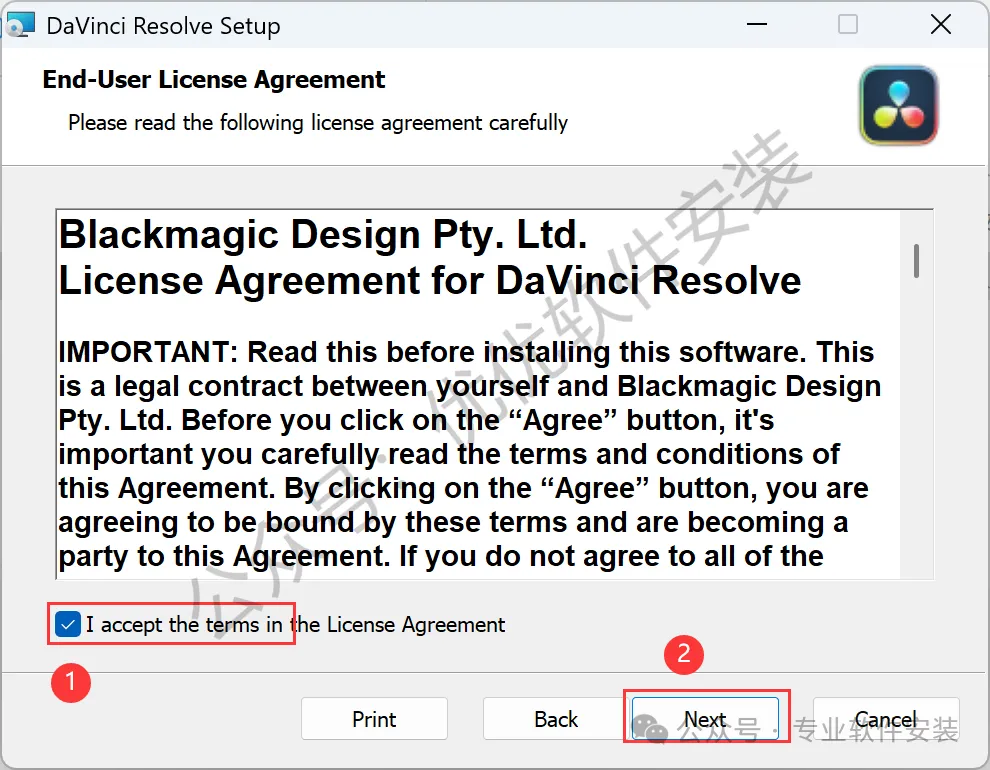Minimize the setup window
This screenshot has height=770, width=990.
pyautogui.click(x=756, y=25)
